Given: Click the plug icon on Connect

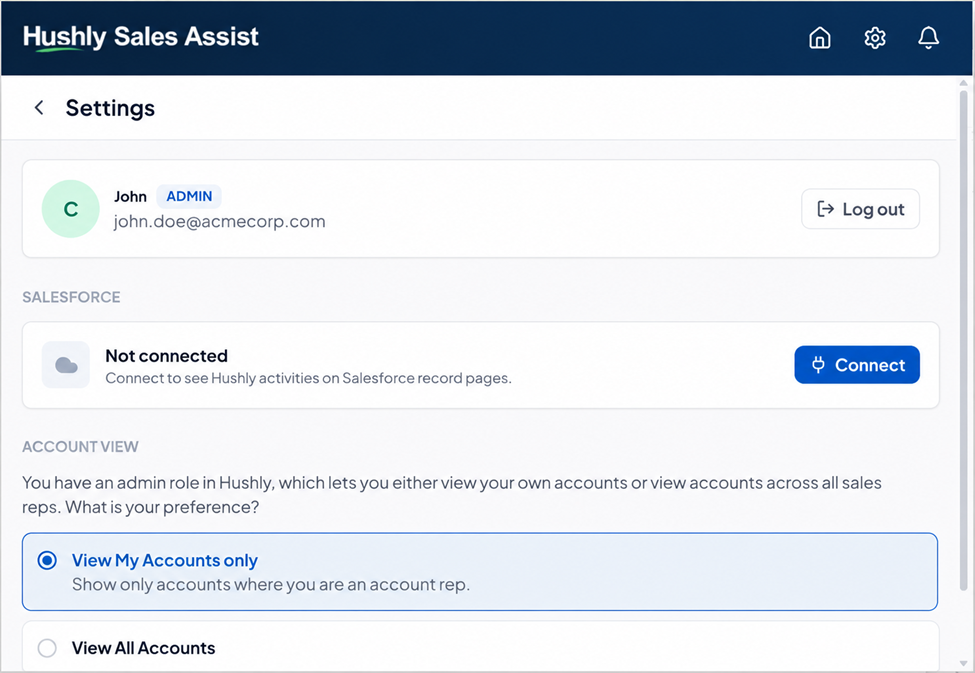Looking at the screenshot, I should pyautogui.click(x=818, y=364).
